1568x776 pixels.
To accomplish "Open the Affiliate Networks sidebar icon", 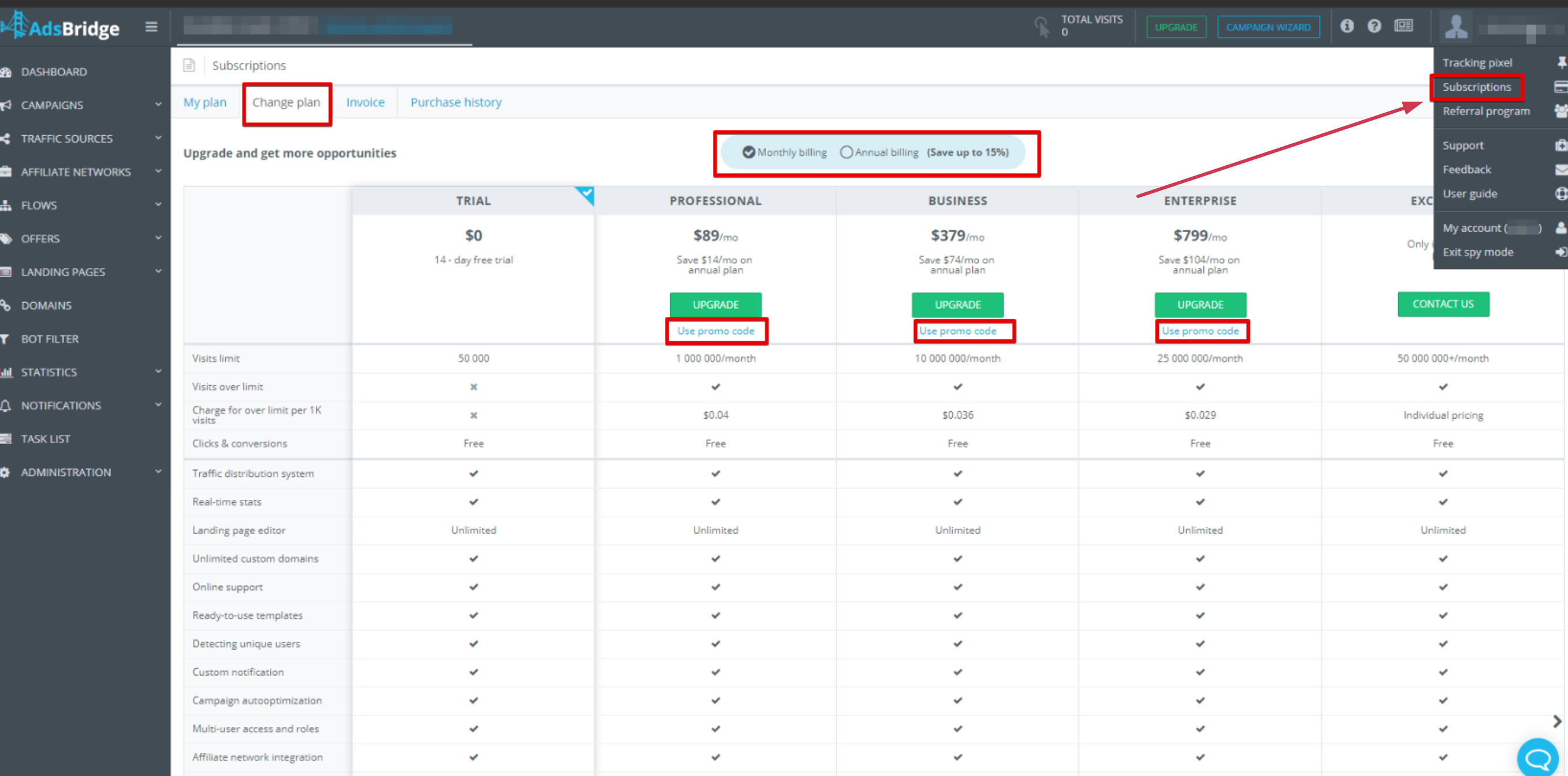I will [8, 171].
